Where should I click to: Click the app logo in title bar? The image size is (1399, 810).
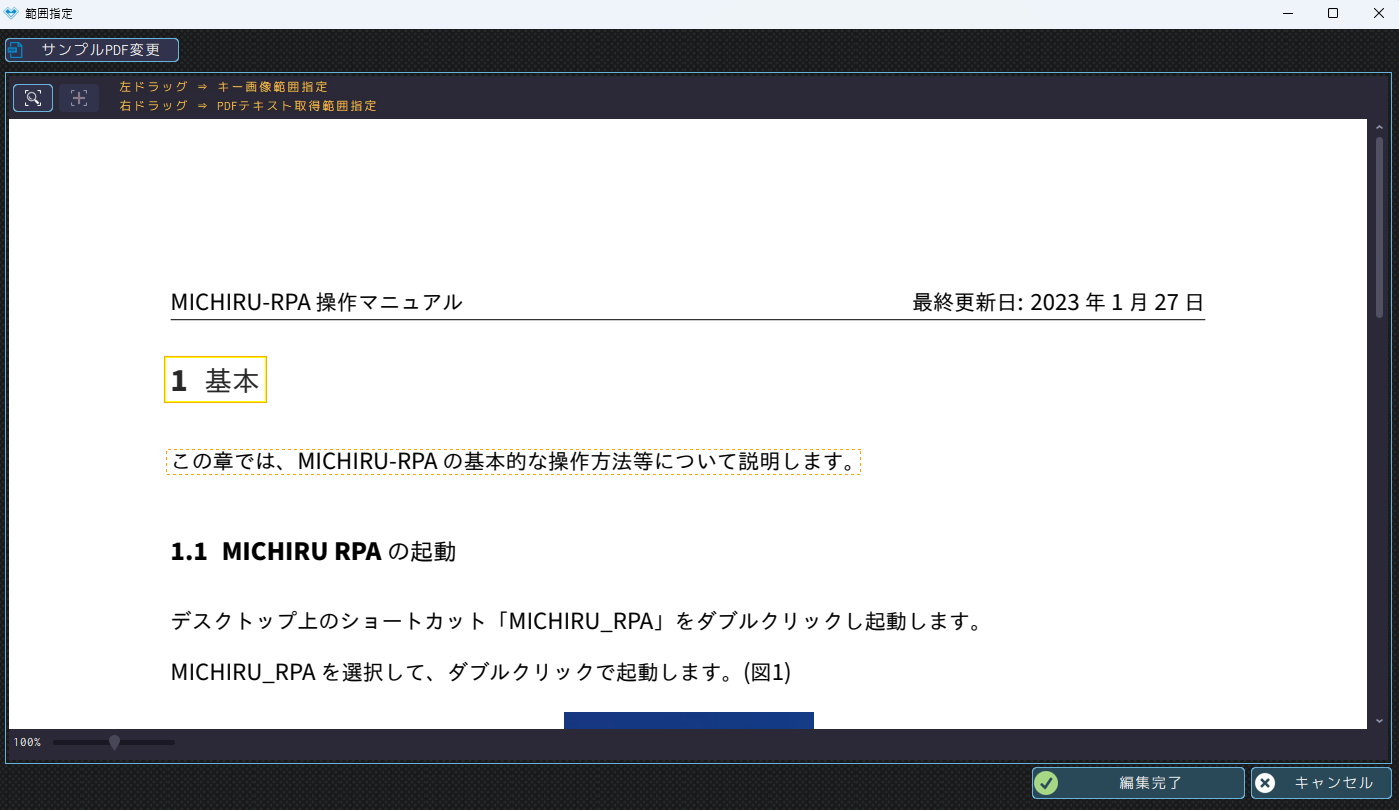tap(11, 14)
